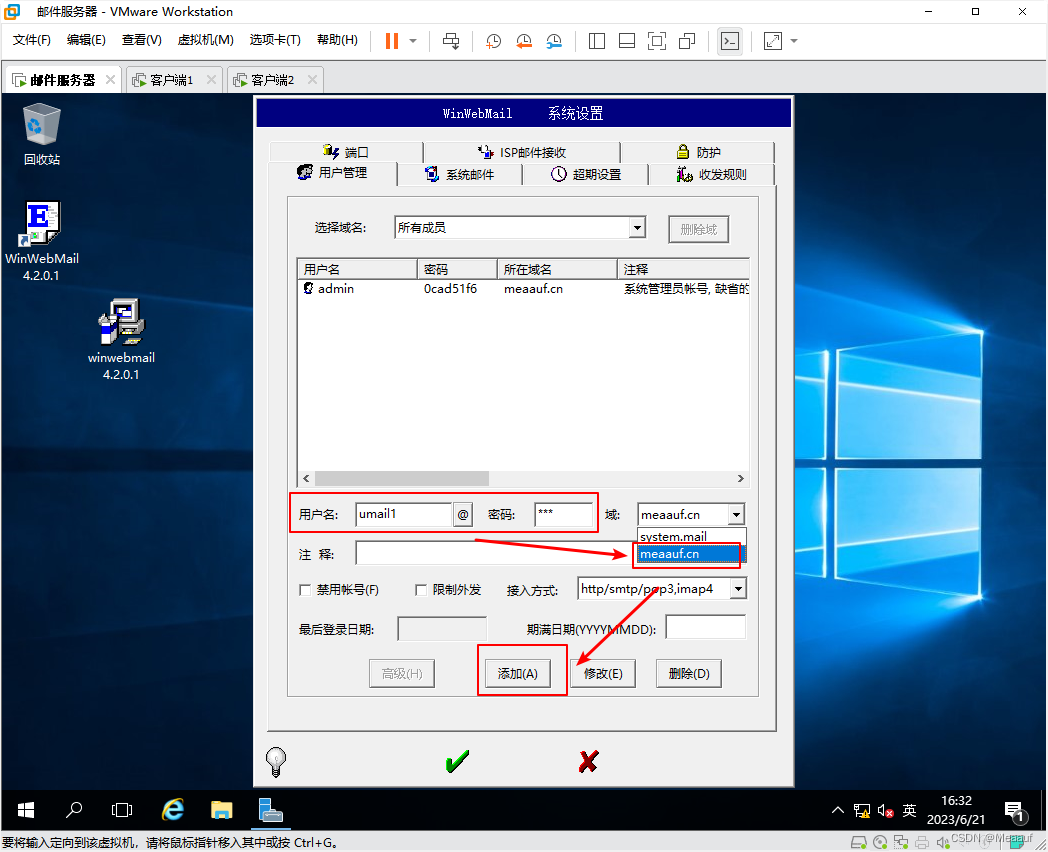
Task: Open the taskbar search icon
Action: [74, 810]
